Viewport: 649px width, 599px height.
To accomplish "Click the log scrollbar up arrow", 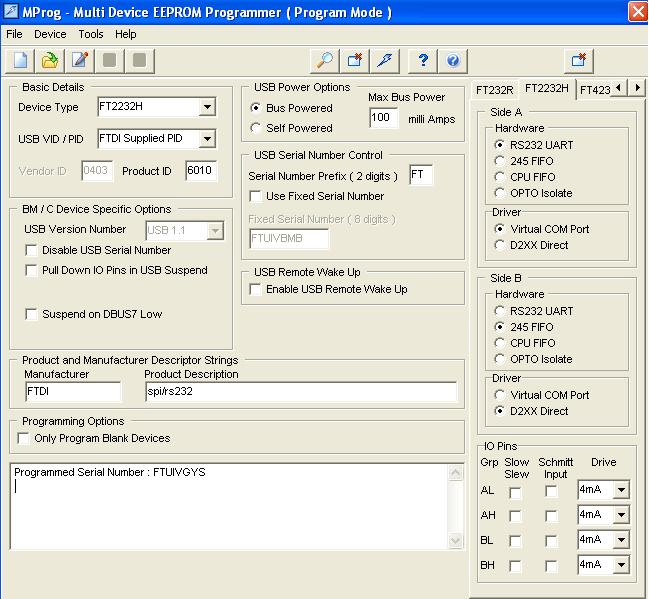I will [455, 473].
